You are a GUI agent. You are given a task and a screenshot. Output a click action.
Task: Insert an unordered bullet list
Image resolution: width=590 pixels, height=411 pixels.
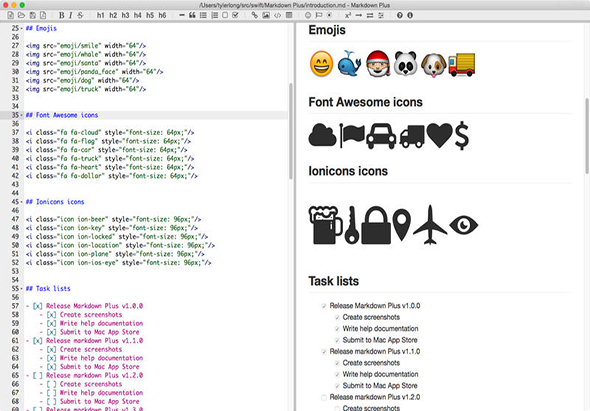point(203,15)
